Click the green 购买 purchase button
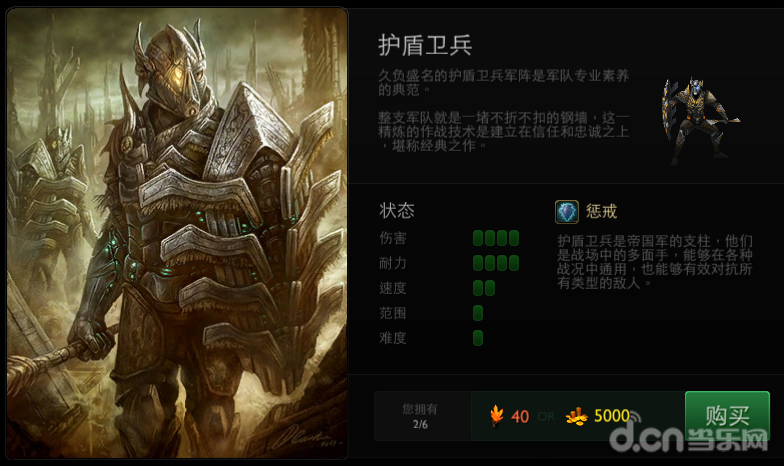 pos(727,416)
